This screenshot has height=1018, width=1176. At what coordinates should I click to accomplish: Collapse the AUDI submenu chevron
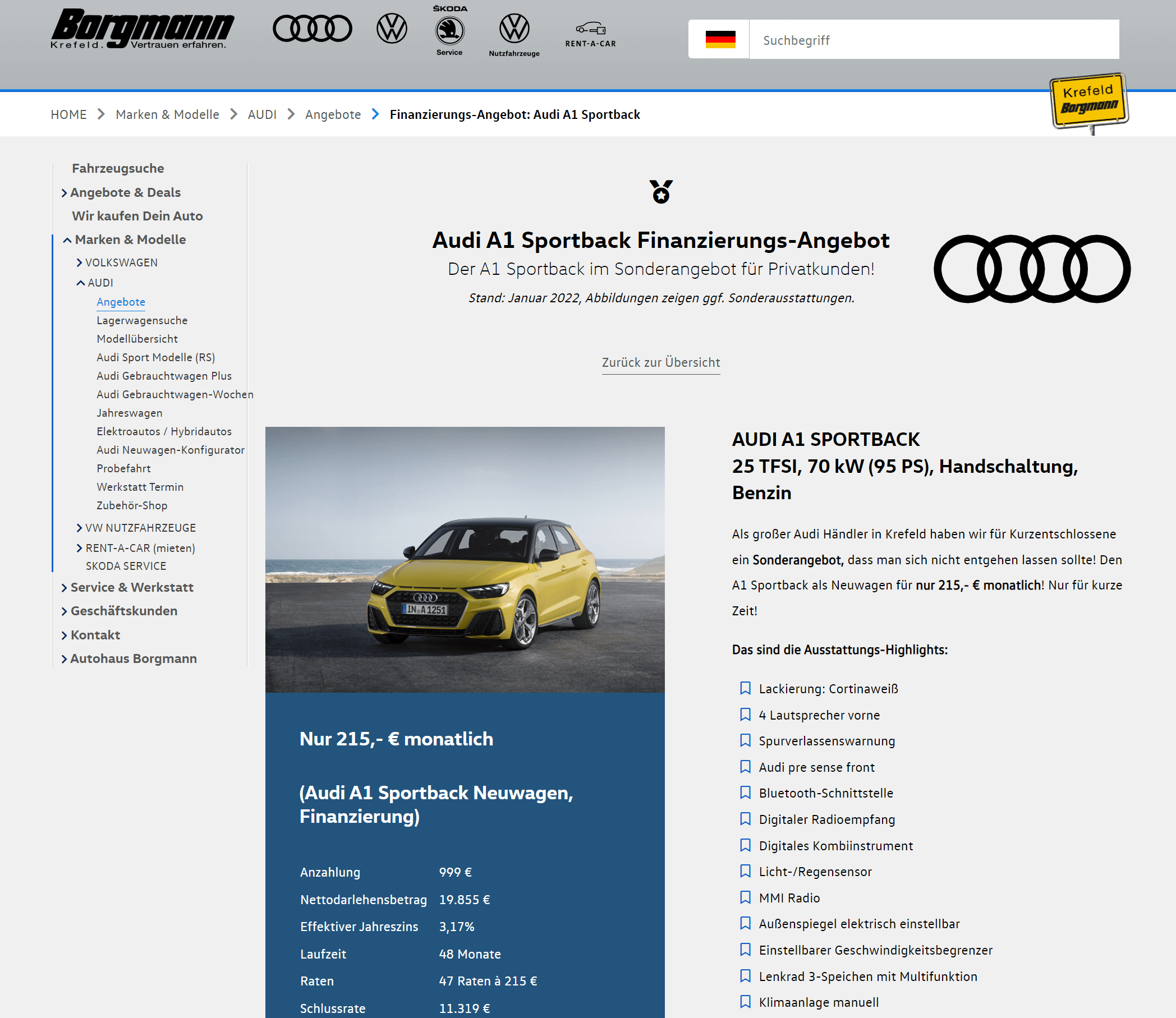(x=81, y=283)
